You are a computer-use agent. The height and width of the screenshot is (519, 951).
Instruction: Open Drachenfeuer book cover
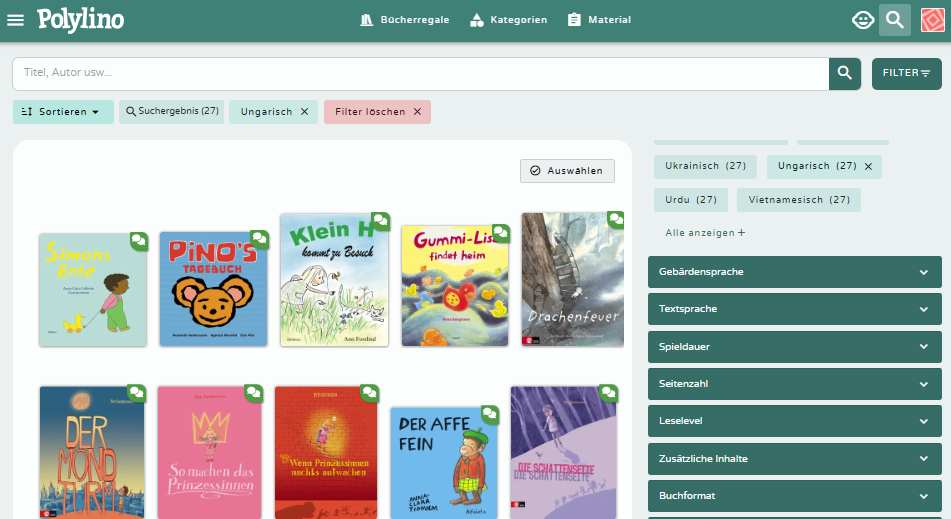[573, 280]
